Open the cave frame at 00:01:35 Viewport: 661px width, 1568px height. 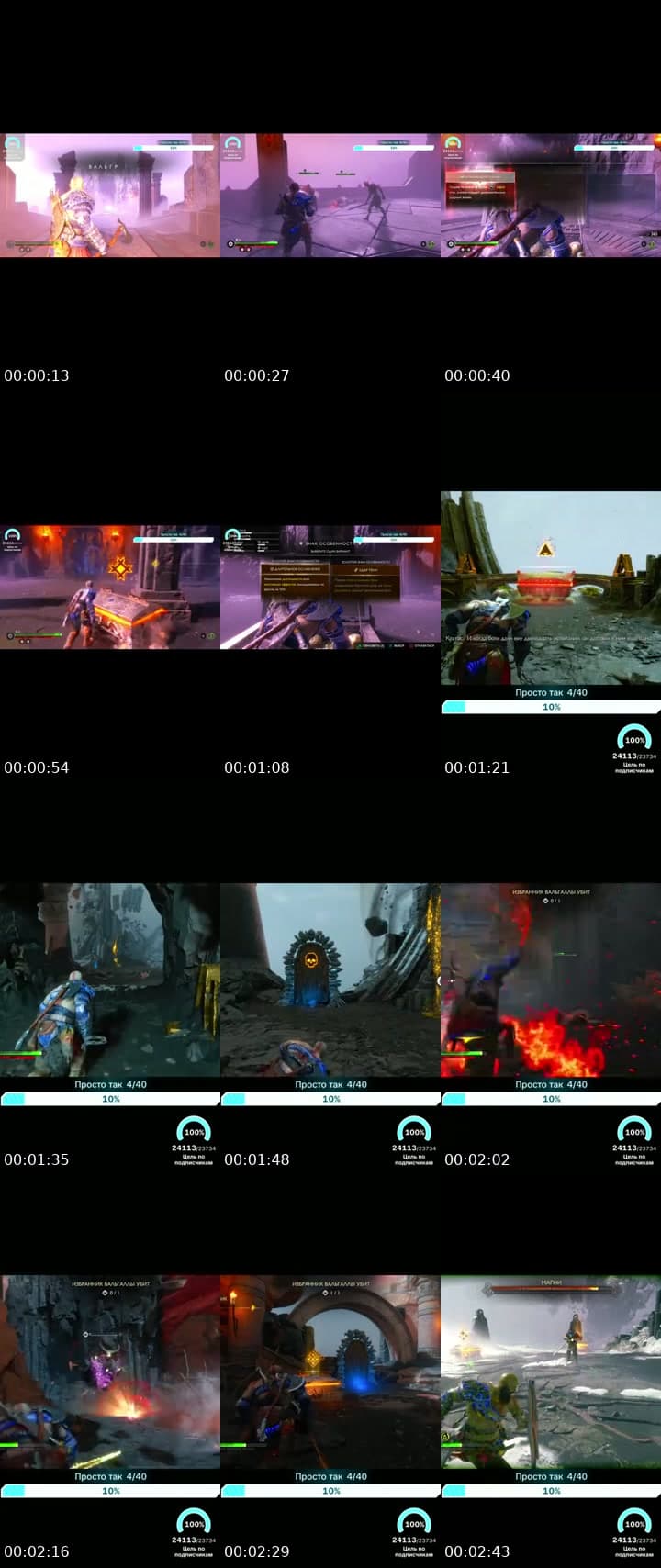[x=110, y=980]
